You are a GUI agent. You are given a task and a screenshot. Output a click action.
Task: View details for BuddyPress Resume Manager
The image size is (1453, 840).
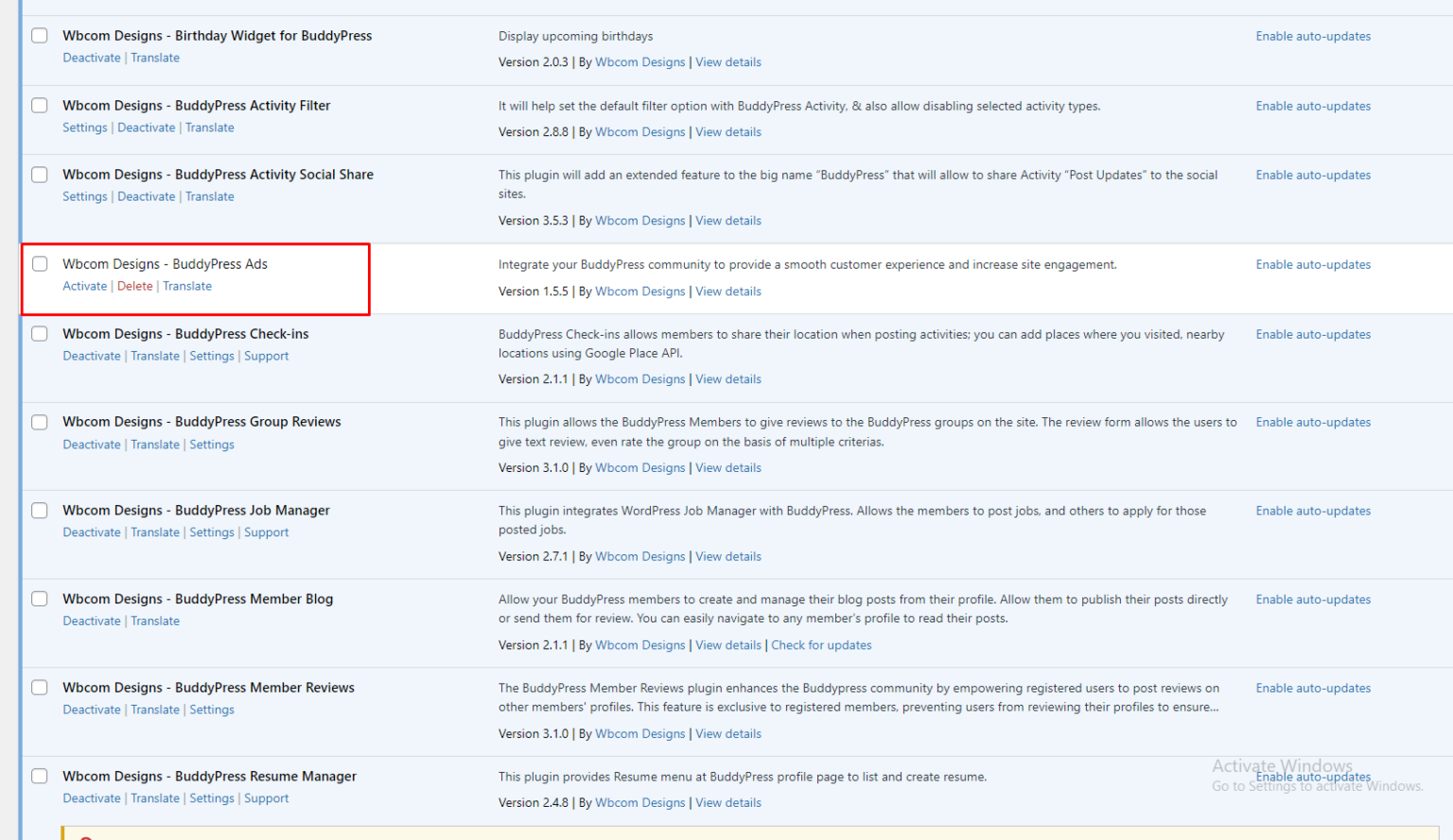click(727, 801)
